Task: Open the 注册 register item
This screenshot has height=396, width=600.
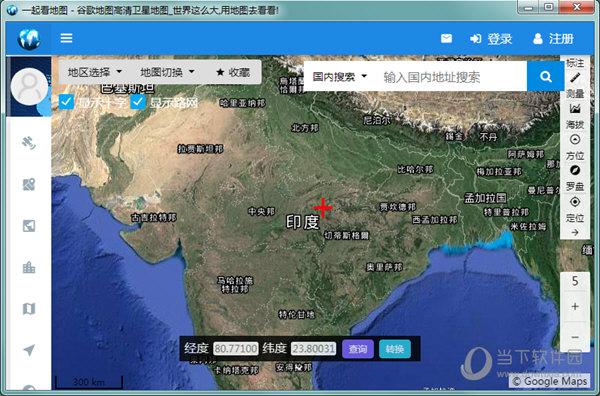Action: coord(553,39)
